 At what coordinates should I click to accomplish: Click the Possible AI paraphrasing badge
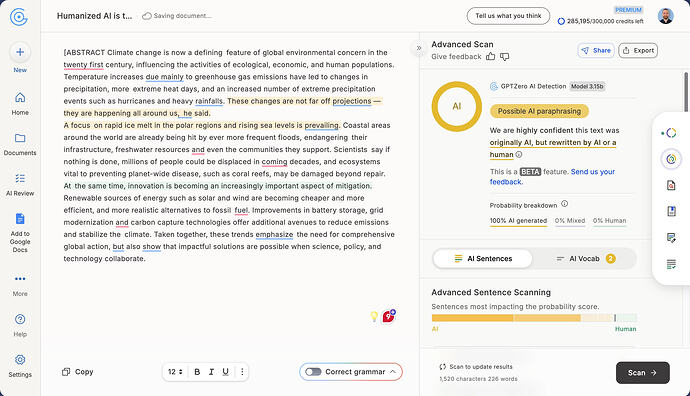pyautogui.click(x=539, y=111)
